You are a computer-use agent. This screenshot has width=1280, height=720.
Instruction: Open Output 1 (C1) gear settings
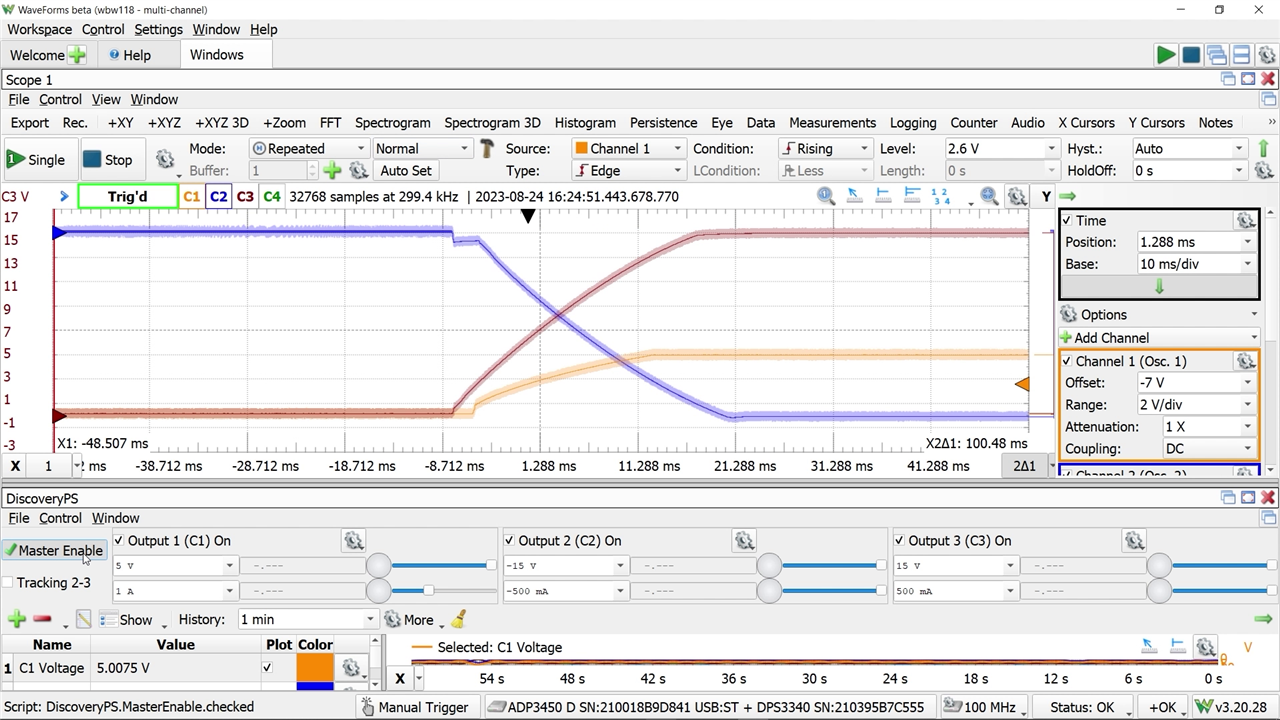[x=354, y=541]
